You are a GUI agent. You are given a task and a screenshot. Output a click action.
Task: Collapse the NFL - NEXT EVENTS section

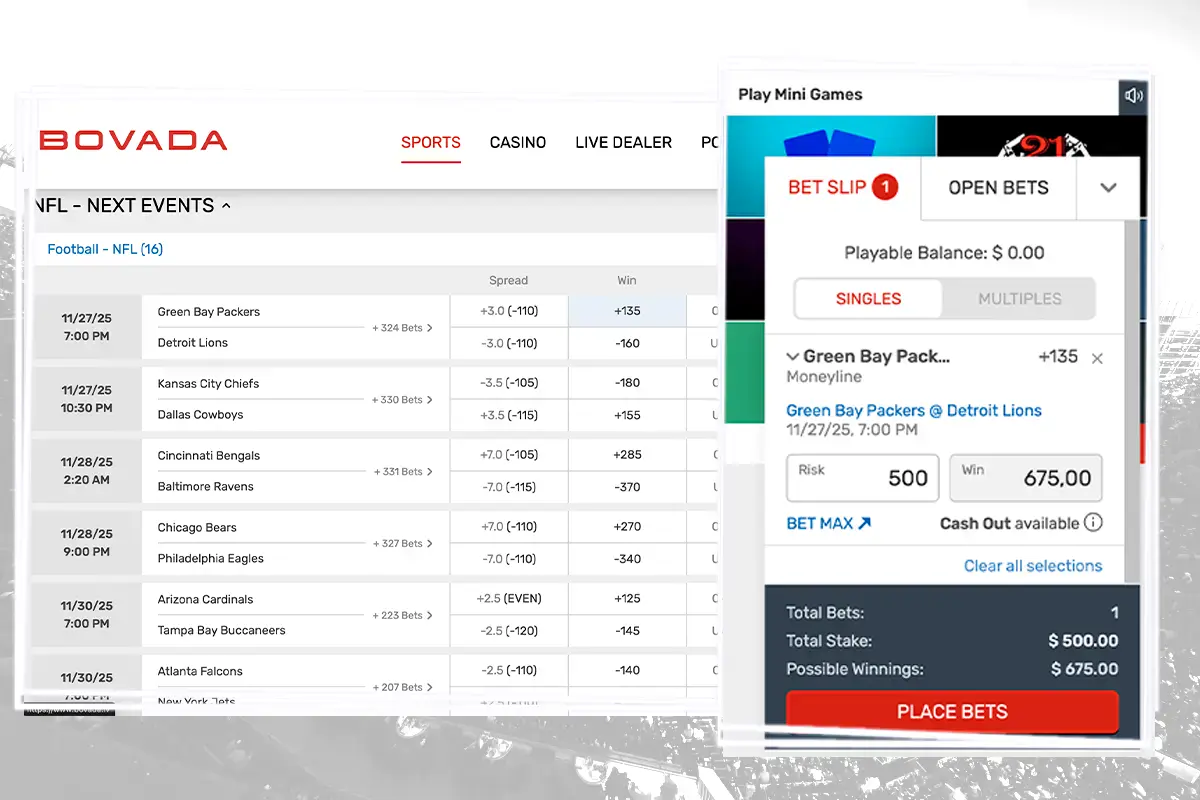tap(226, 205)
